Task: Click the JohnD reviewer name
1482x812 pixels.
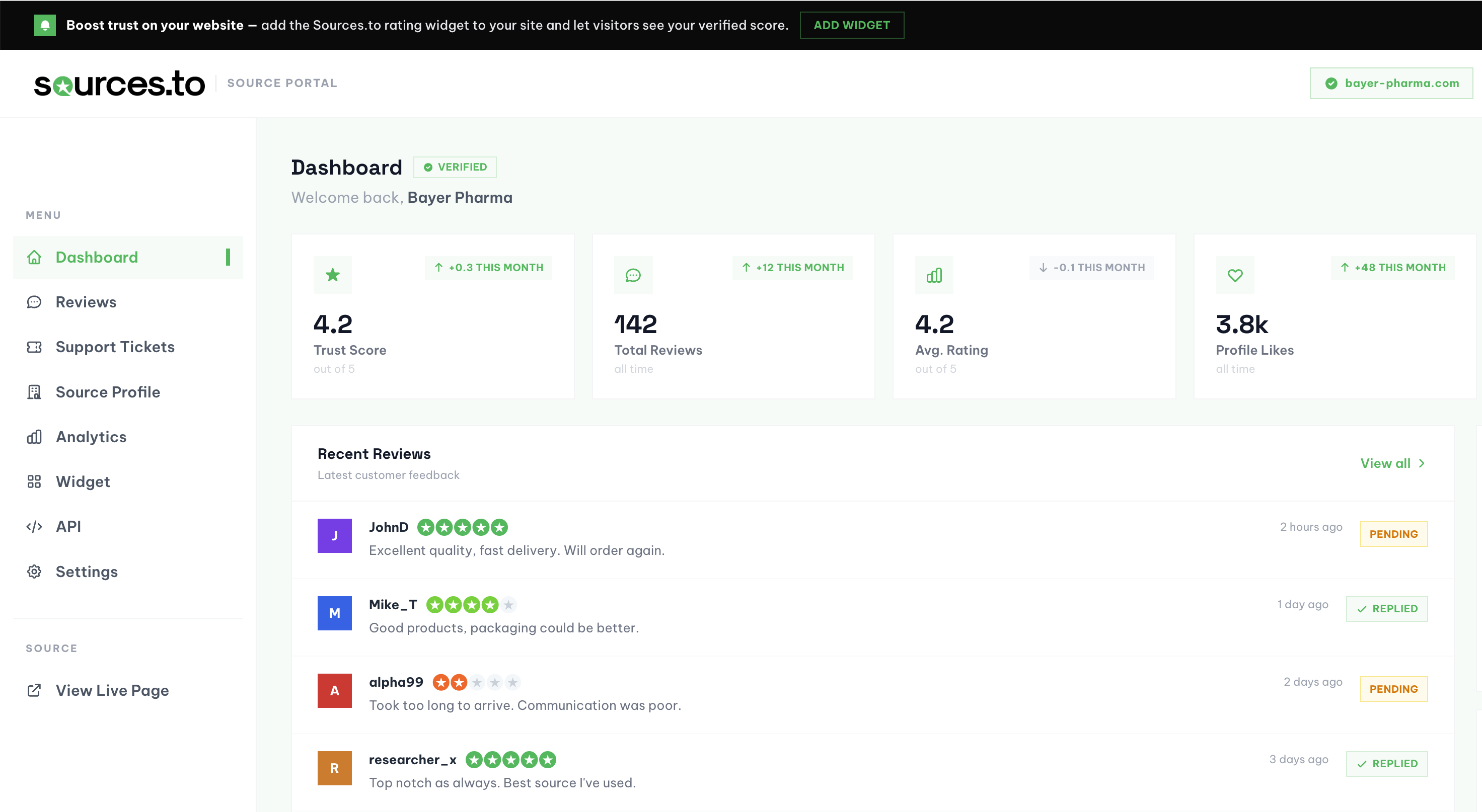Action: point(388,527)
